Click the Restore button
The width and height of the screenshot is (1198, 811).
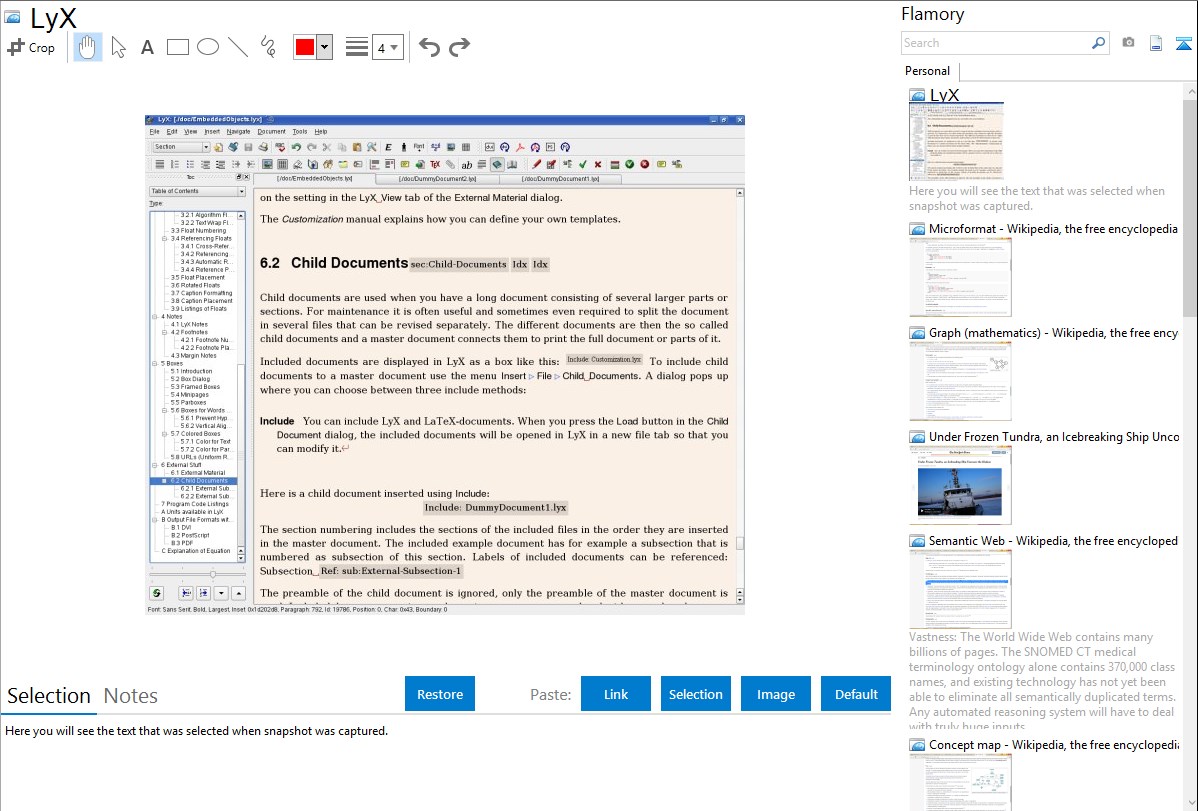(440, 694)
